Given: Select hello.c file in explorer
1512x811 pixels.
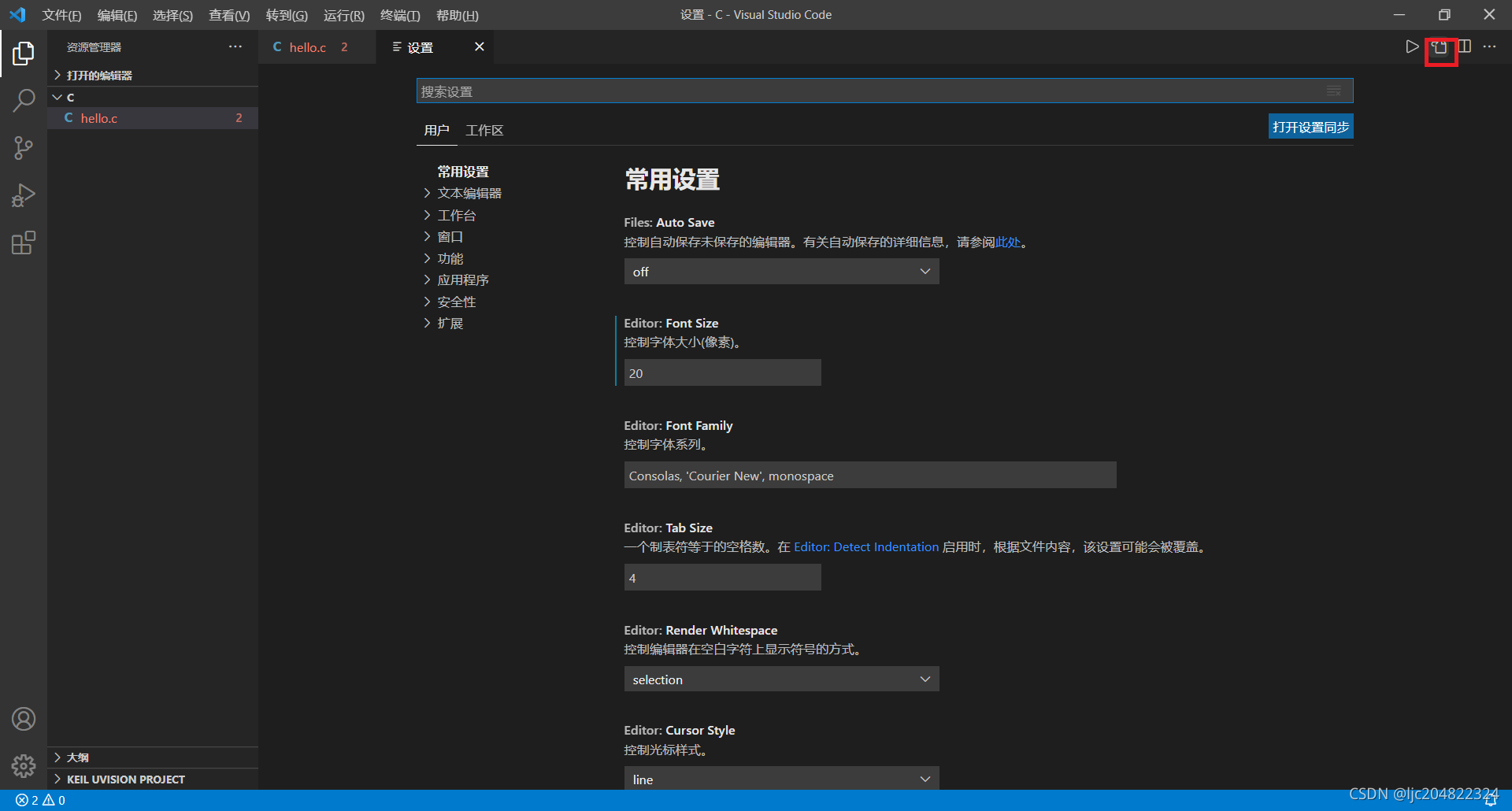Looking at the screenshot, I should point(153,118).
